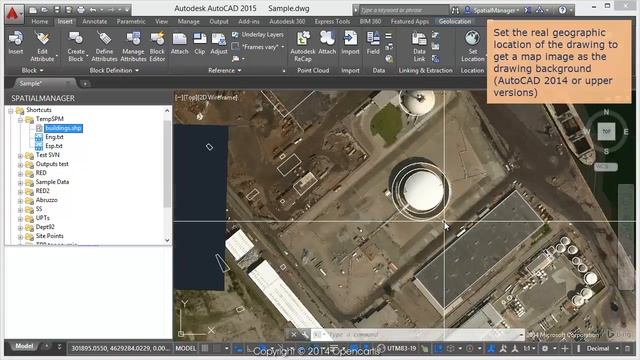Open the Decimal units dropdown in status bar
Image resolution: width=640 pixels, height=360 pixels.
point(617,348)
